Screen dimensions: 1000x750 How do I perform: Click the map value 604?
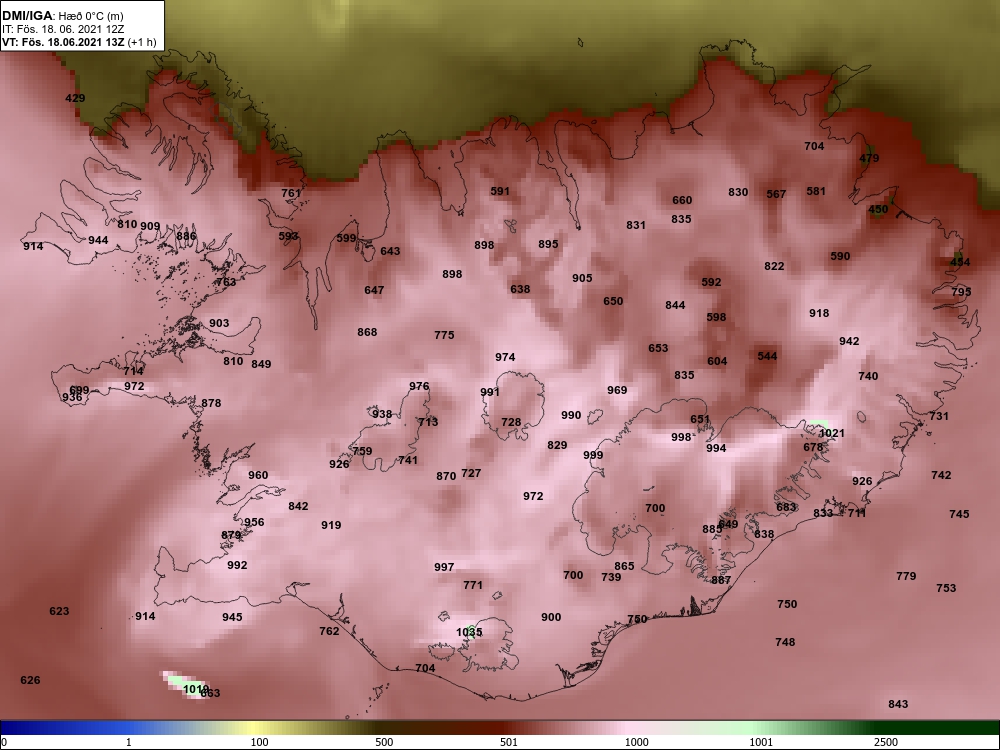tap(717, 361)
